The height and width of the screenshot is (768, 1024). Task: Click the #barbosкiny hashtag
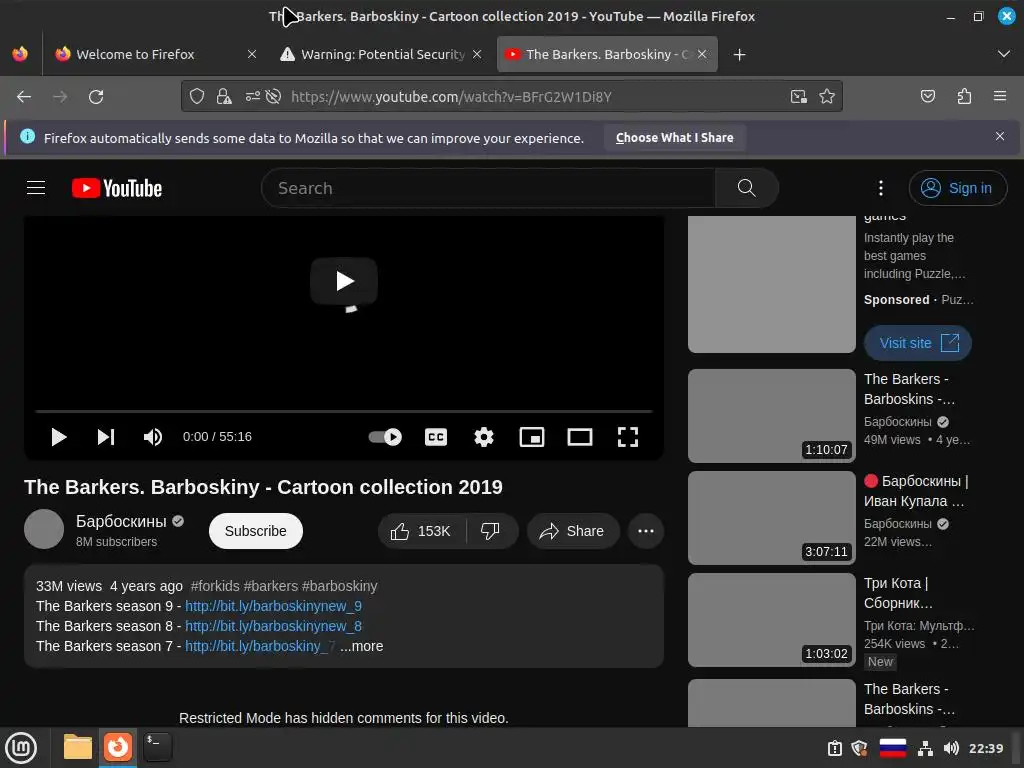[340, 586]
